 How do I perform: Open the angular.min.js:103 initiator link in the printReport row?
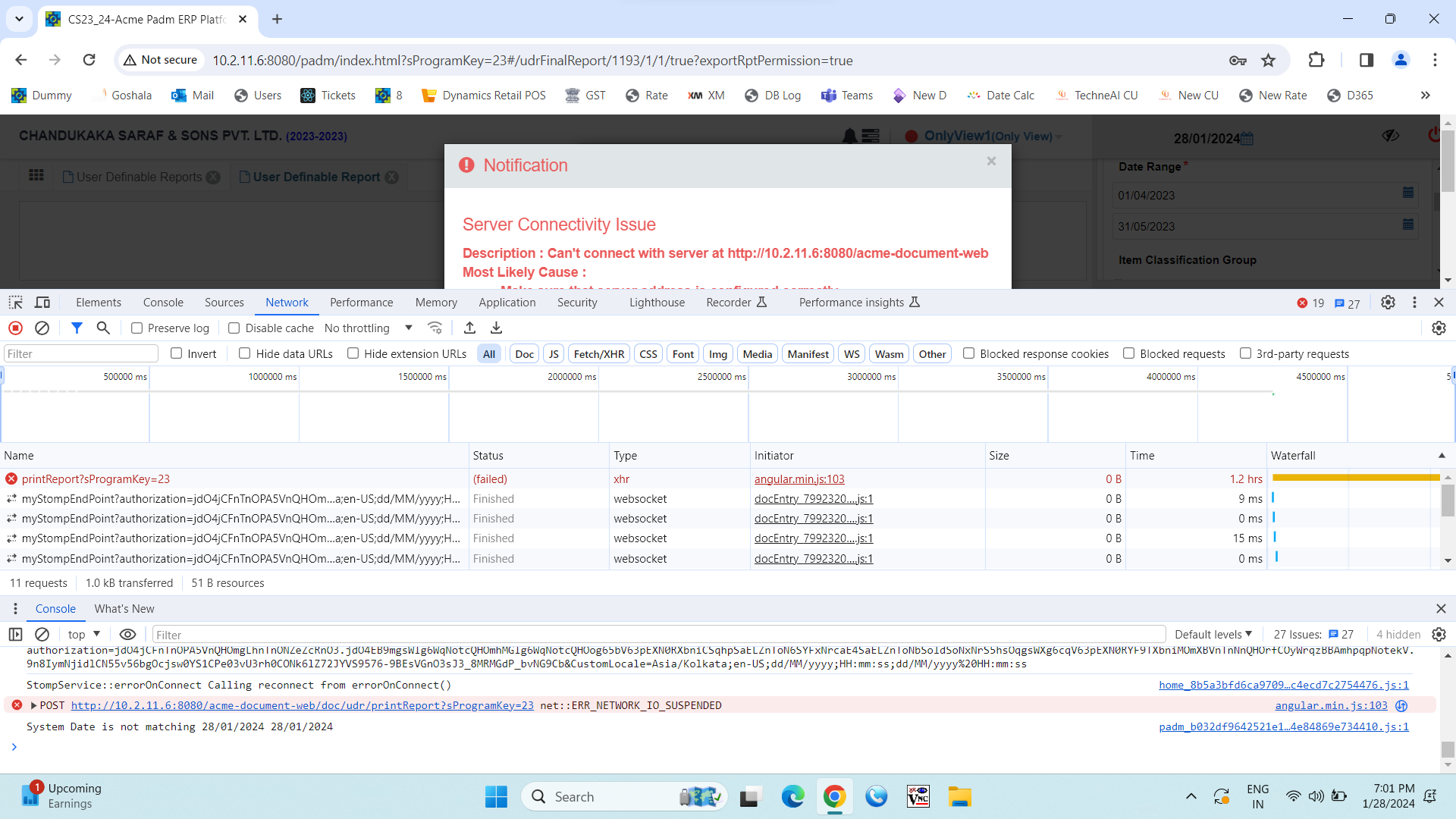799,479
